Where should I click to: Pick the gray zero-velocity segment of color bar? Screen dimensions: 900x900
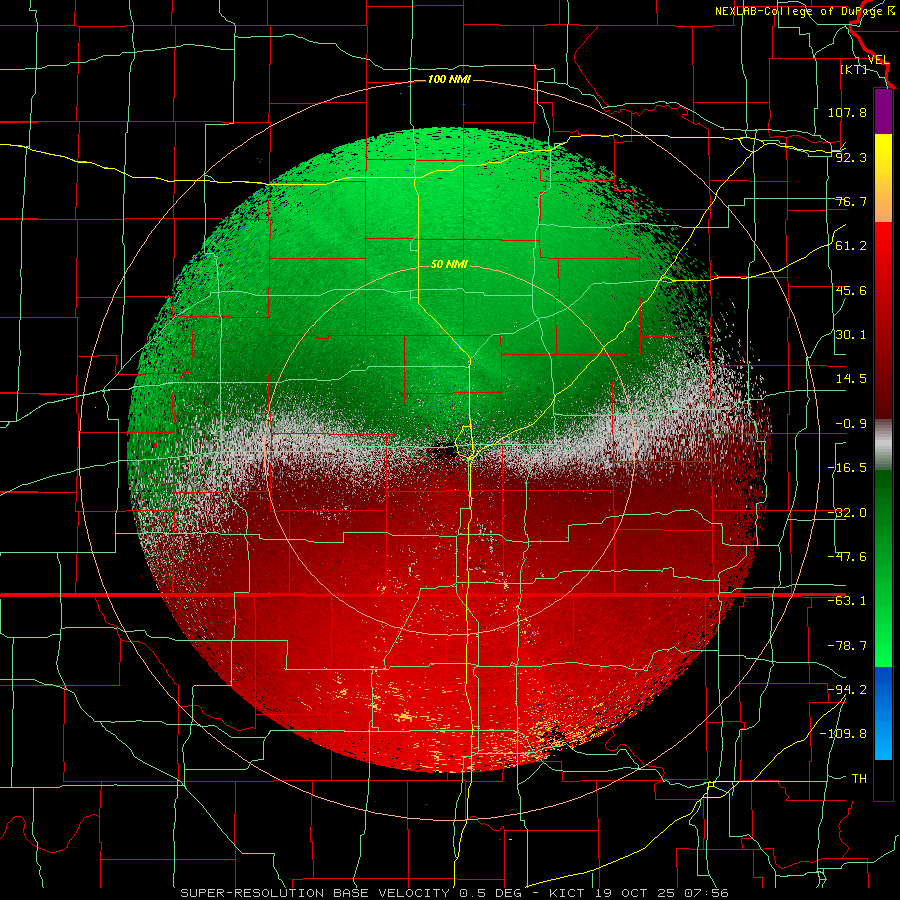pos(883,445)
